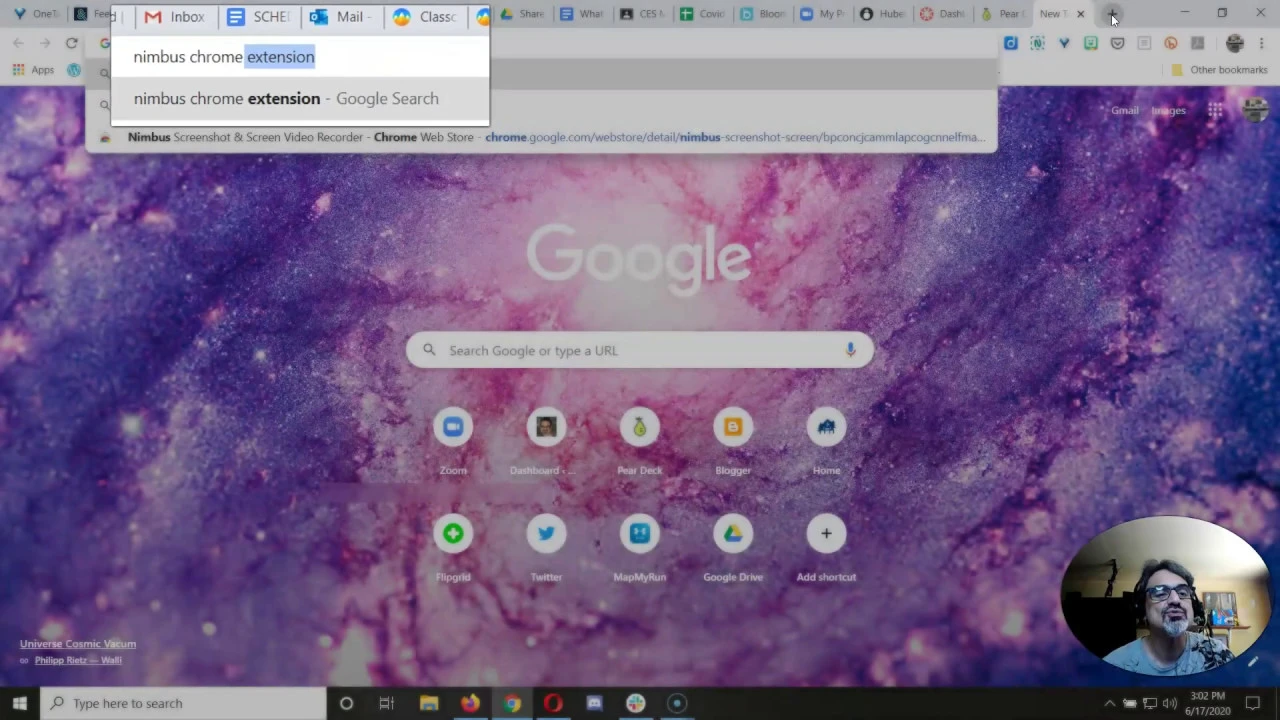
Task: Open File Explorer from the taskbar
Action: pos(429,703)
